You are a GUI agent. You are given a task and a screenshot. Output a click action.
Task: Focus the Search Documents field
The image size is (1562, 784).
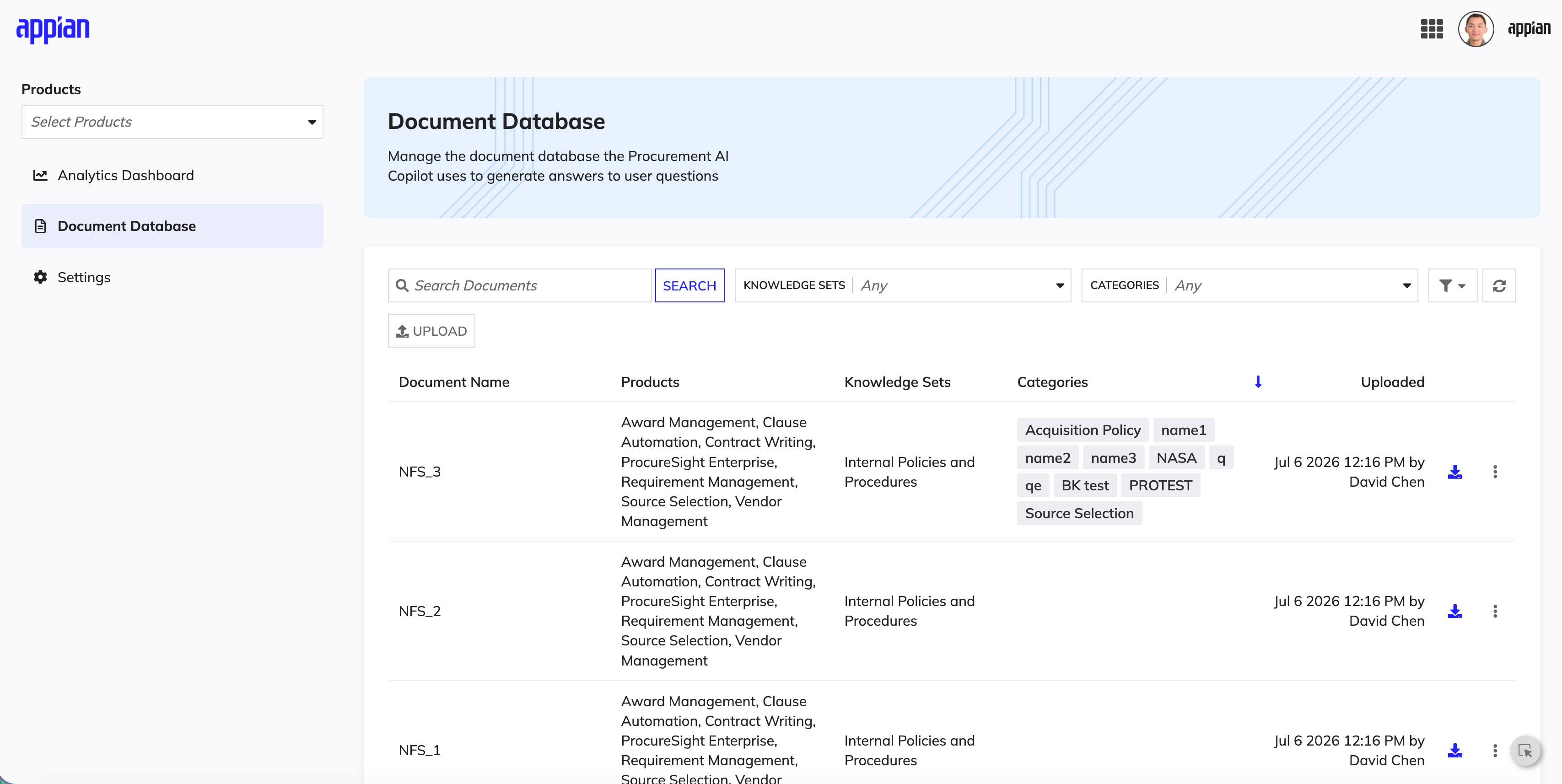point(520,285)
